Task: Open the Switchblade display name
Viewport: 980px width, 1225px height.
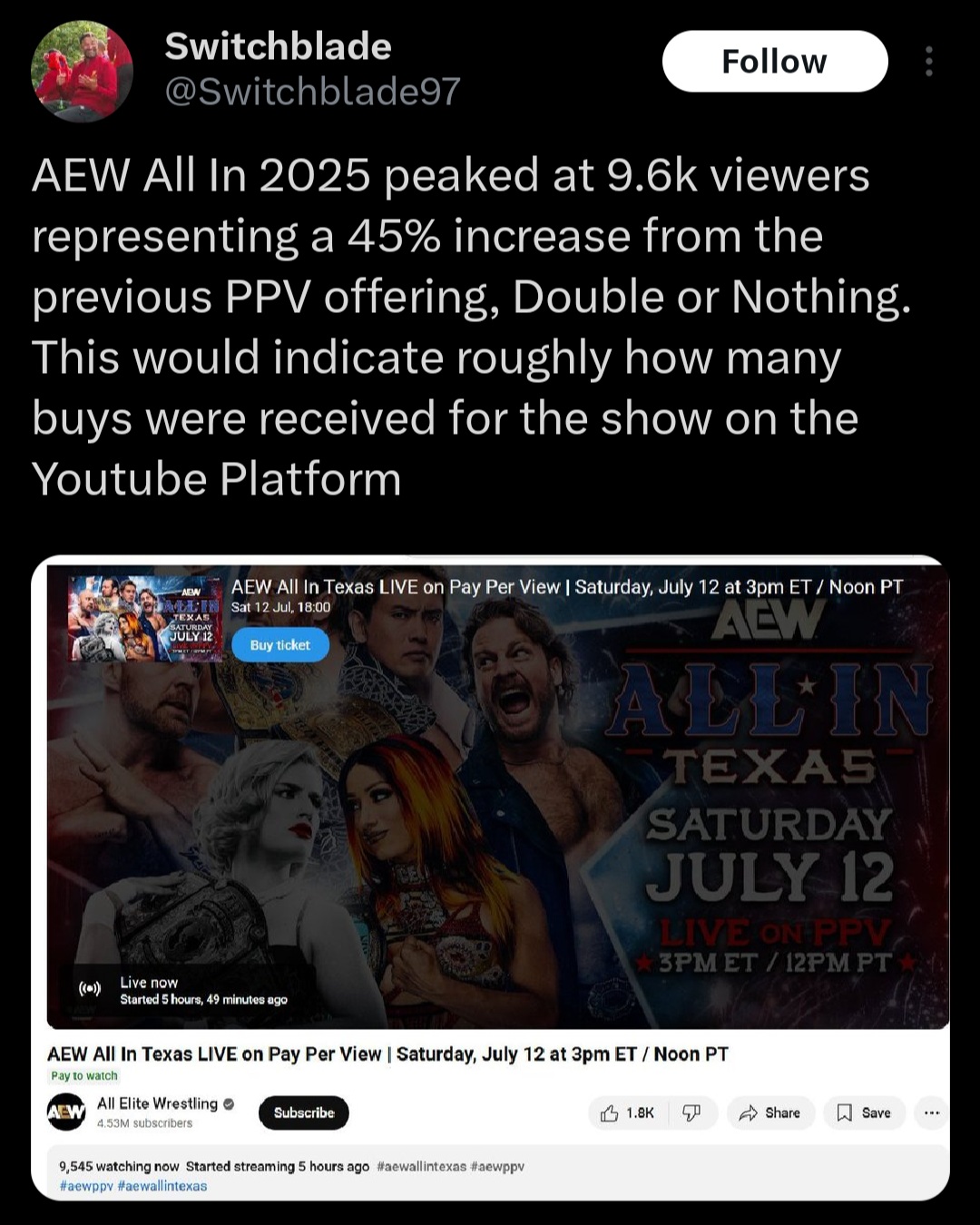Action: coord(278,46)
